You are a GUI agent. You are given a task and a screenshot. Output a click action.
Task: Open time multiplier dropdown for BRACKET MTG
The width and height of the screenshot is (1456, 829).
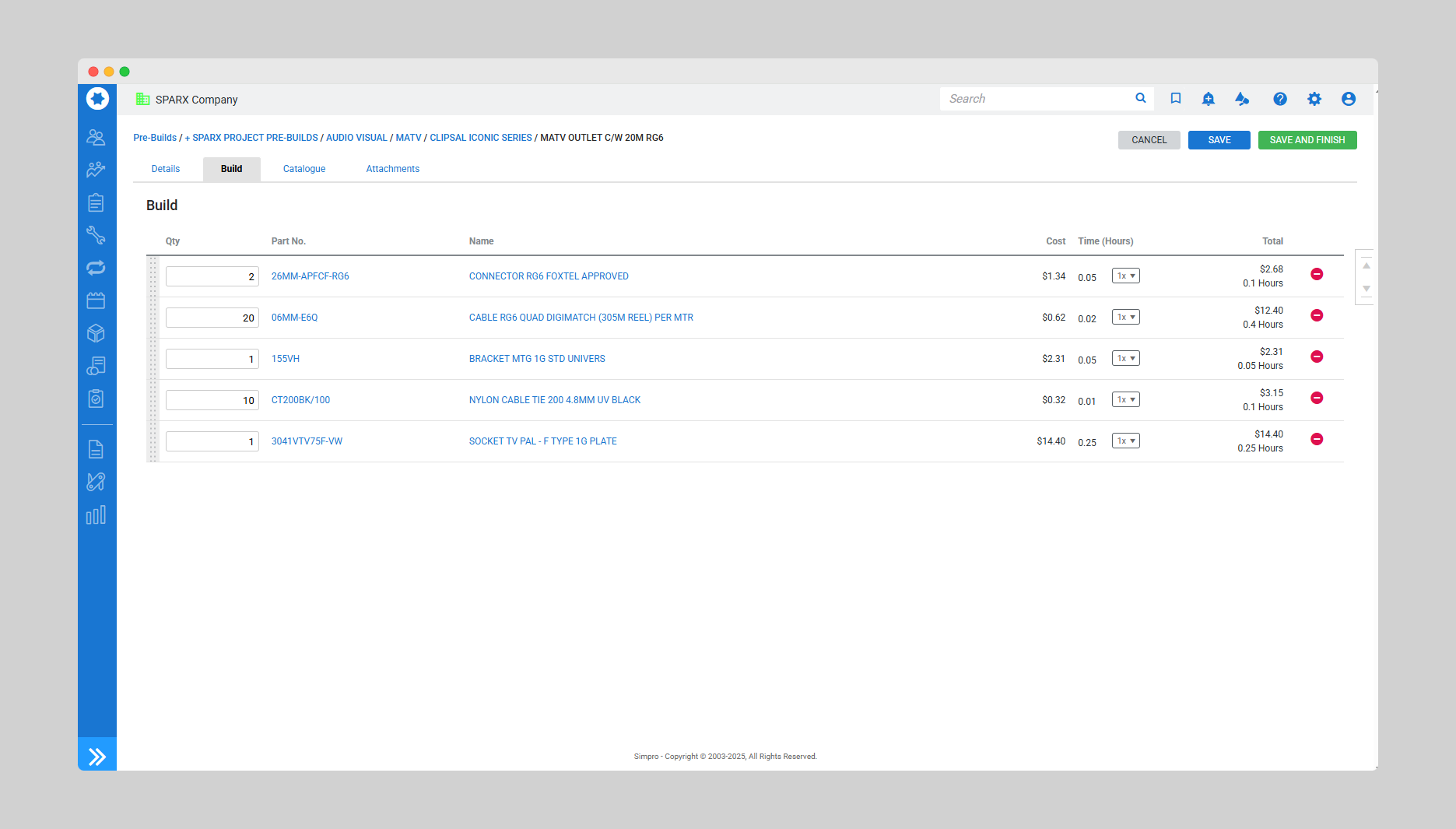(x=1125, y=358)
